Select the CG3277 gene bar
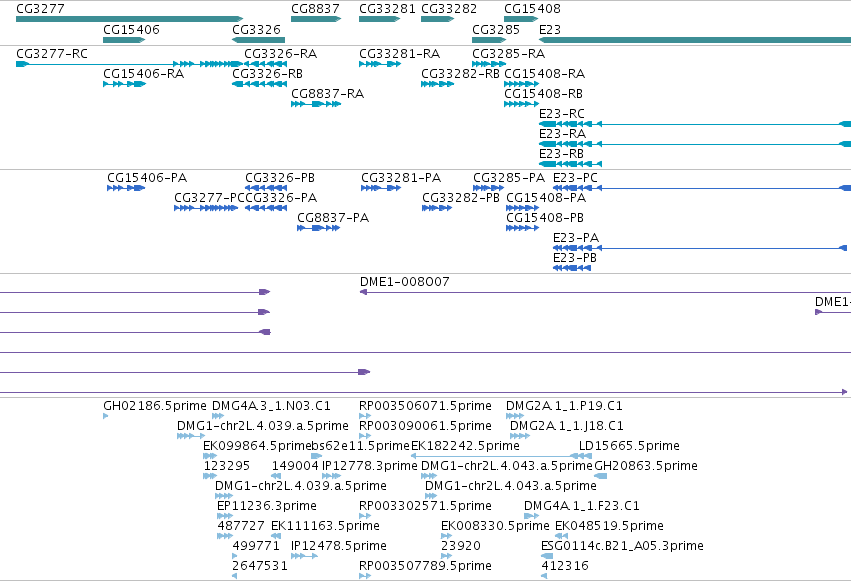The height and width of the screenshot is (581, 851). tap(129, 19)
